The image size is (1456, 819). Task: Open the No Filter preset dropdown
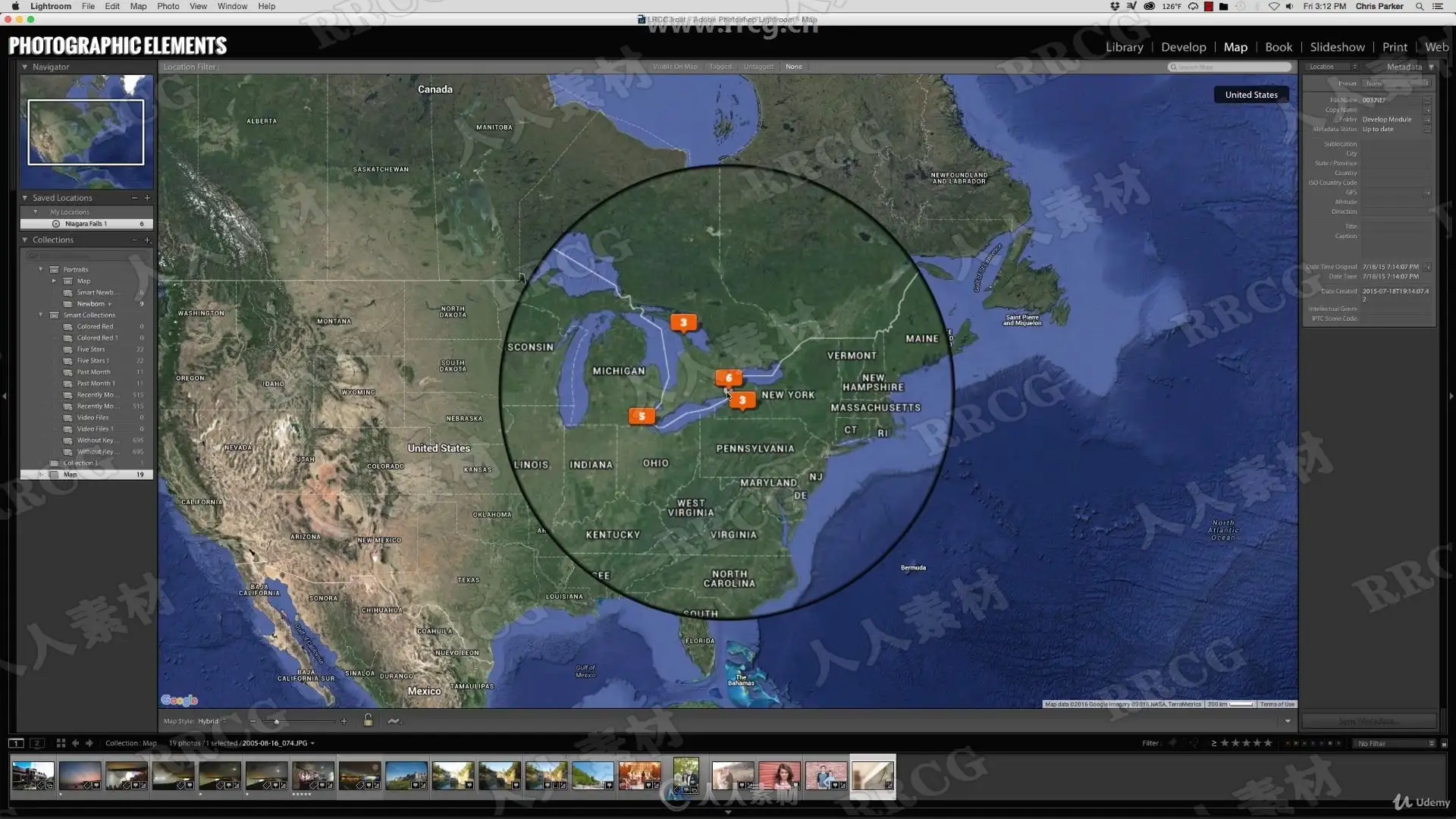coord(1395,743)
